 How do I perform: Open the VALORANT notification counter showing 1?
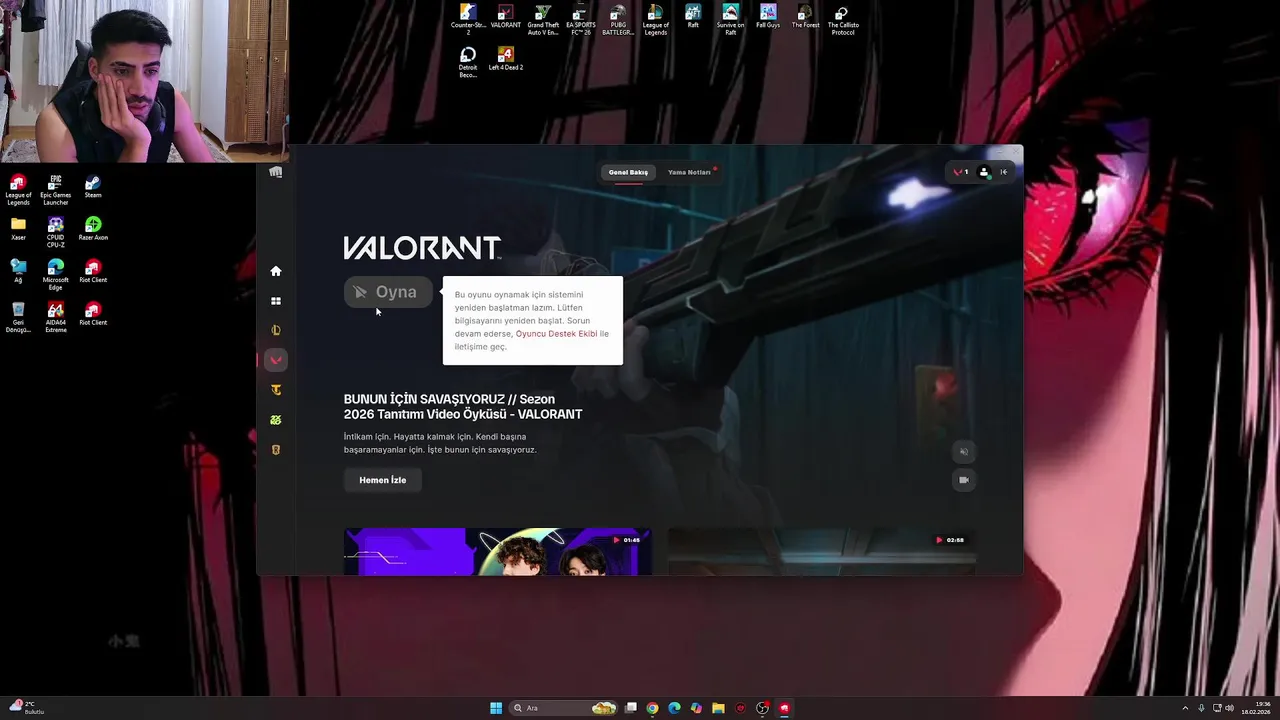pos(961,172)
